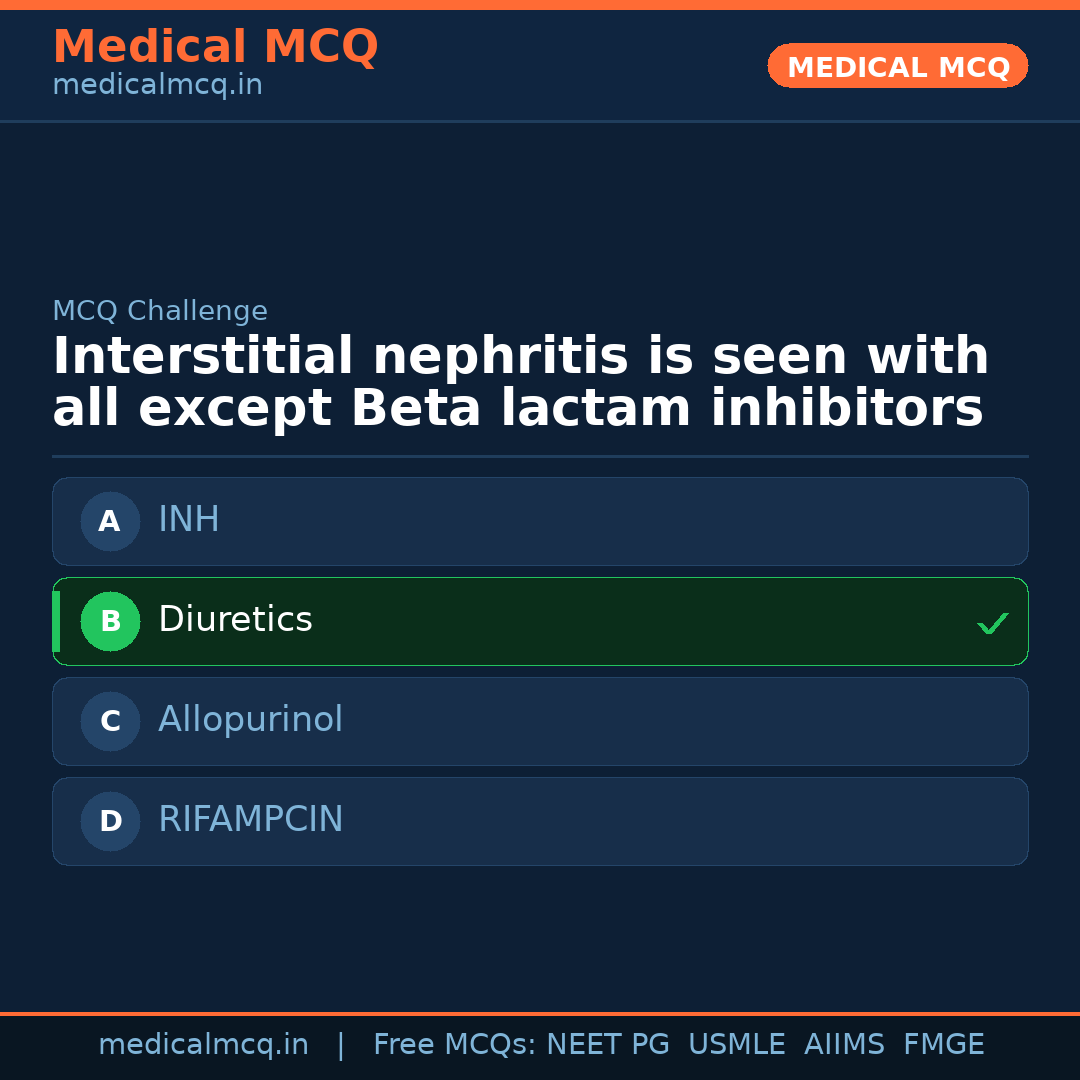Open the Medical MCQ header title
Viewport: 1080px width, 1080px height.
pos(215,47)
